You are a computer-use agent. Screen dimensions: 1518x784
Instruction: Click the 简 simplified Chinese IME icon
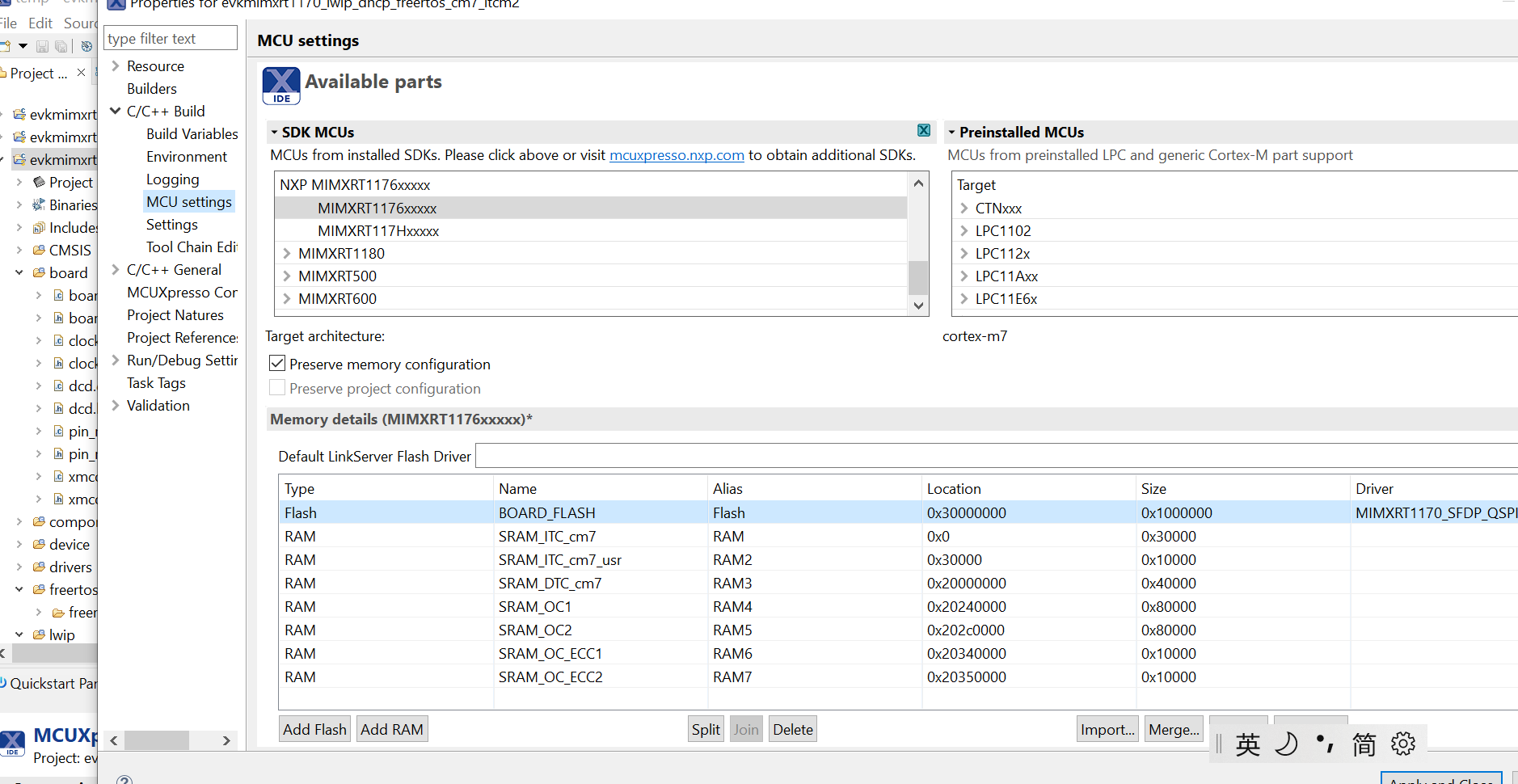coord(1364,744)
